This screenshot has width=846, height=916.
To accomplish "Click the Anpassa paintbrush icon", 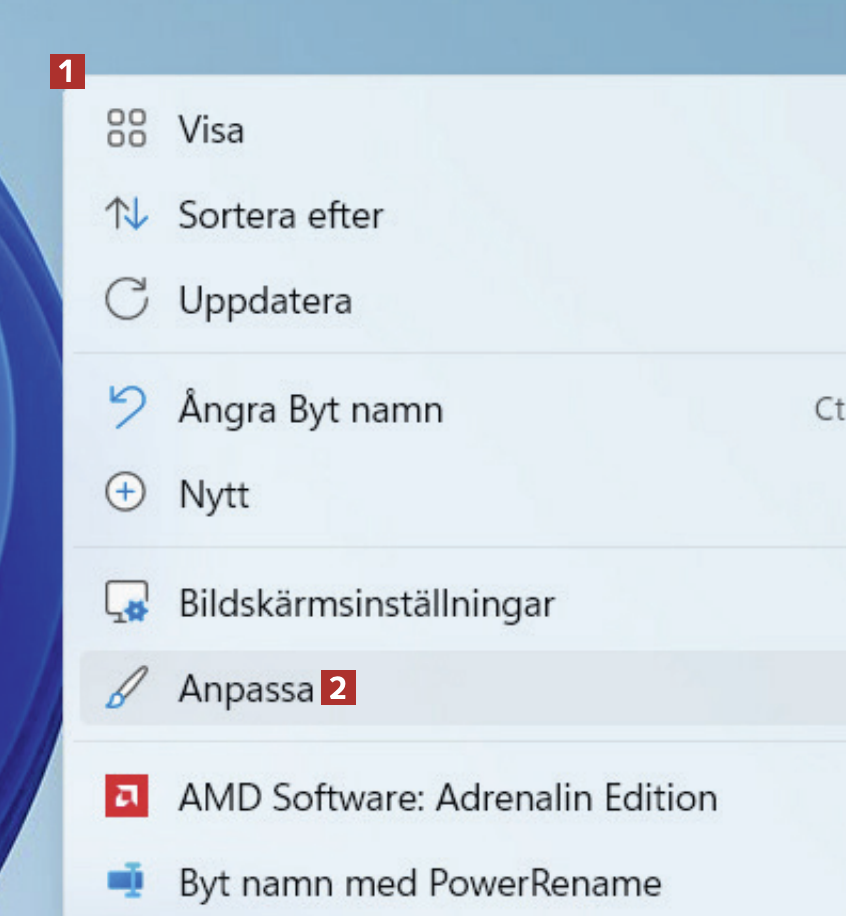I will [x=126, y=688].
